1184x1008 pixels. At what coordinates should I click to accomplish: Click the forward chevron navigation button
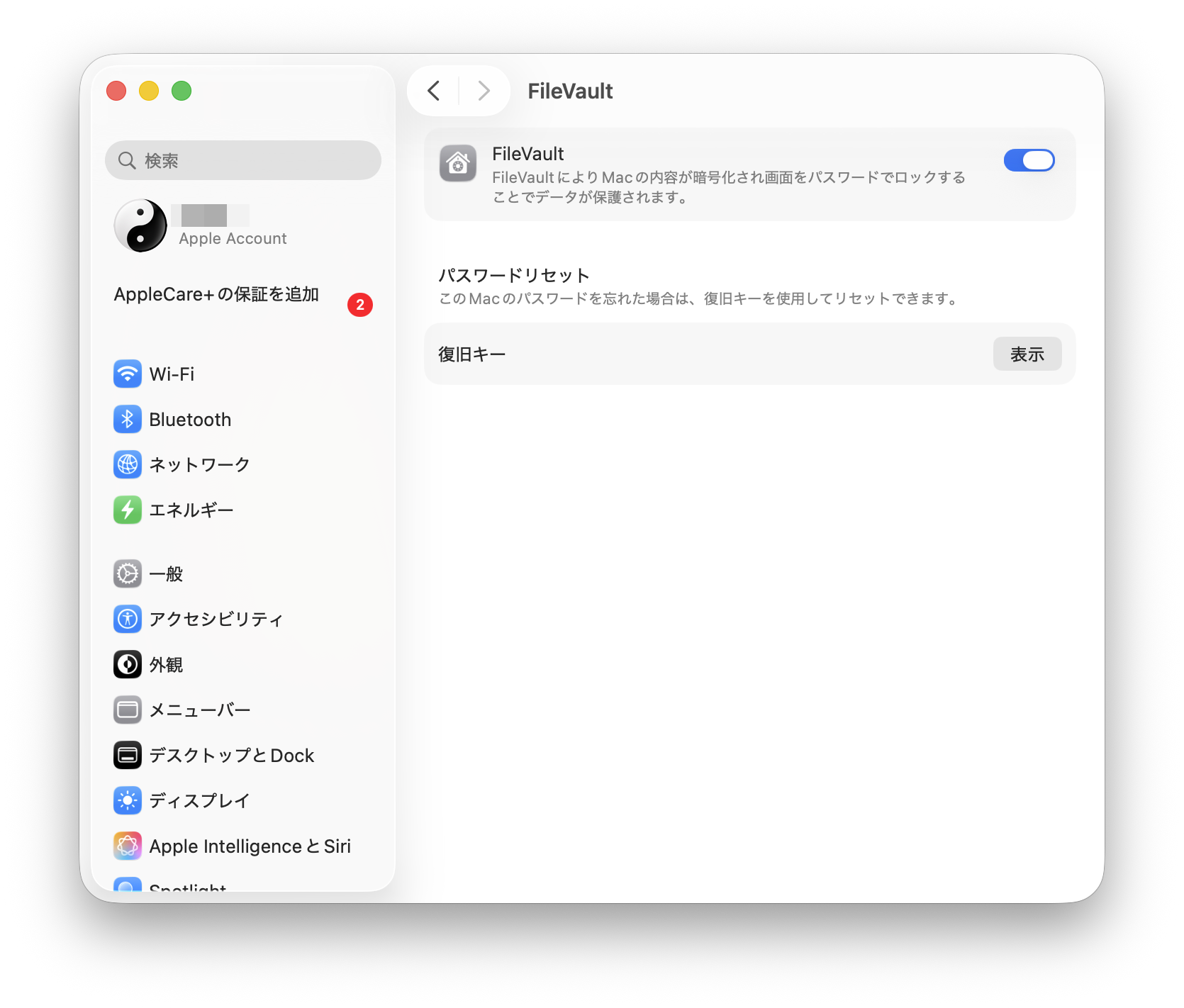[x=484, y=91]
